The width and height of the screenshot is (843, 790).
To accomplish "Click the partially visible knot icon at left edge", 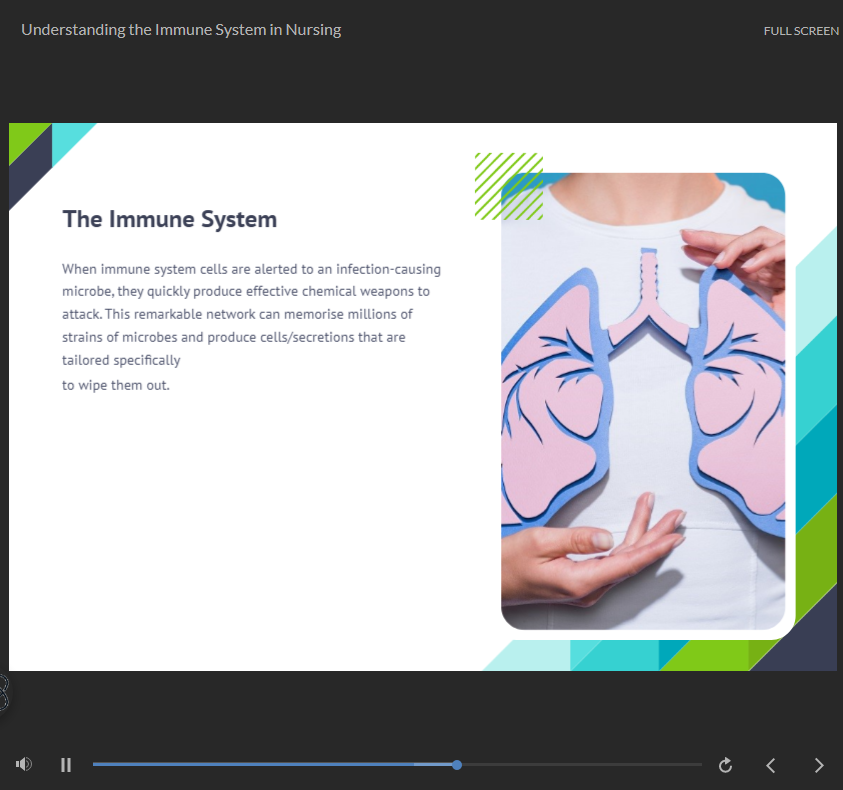I will (4, 693).
